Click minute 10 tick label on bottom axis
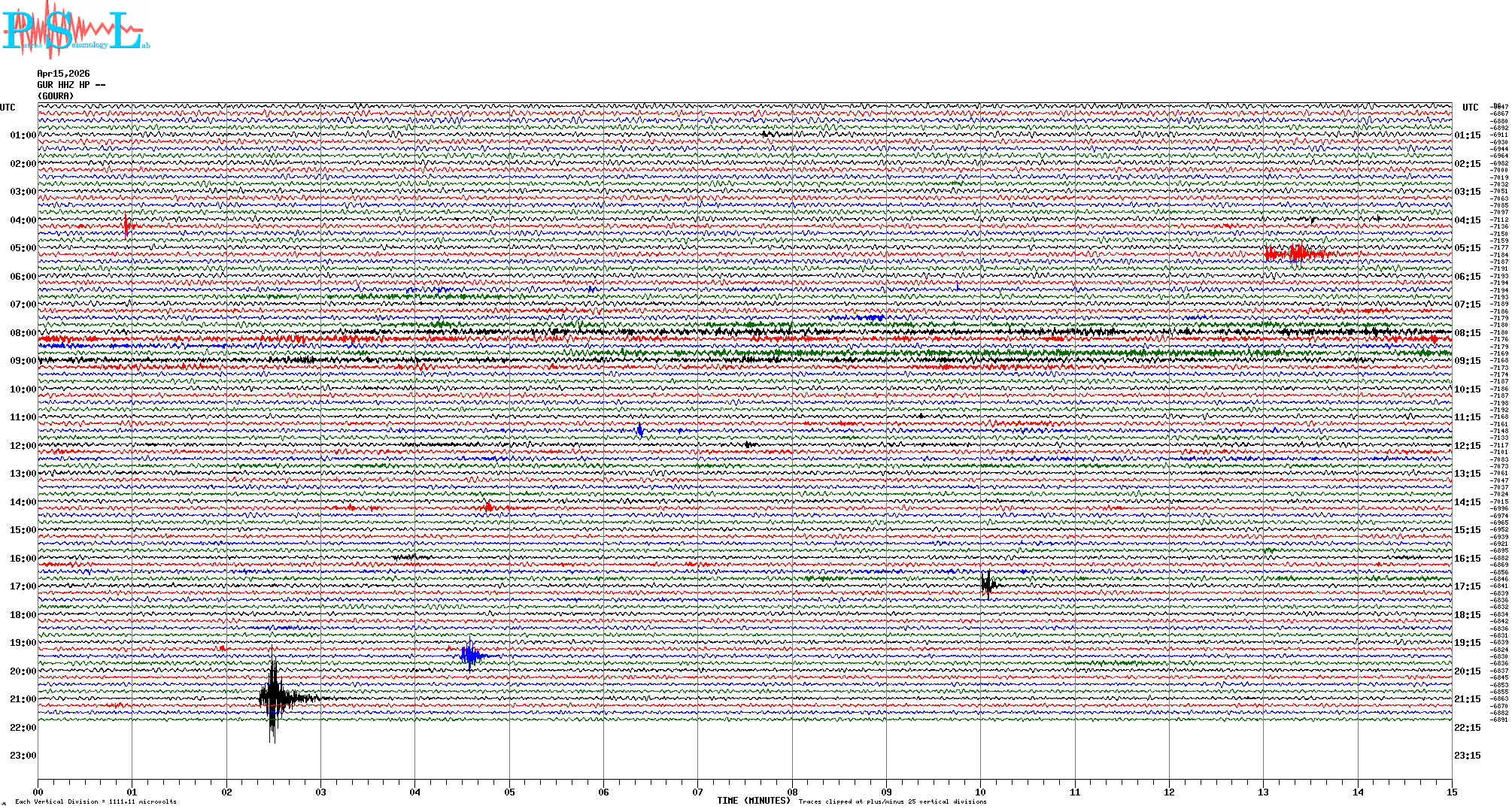1512x812 pixels. 980,792
